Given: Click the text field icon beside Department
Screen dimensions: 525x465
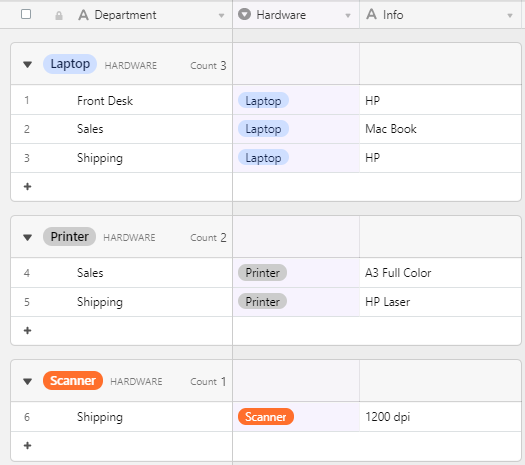Looking at the screenshot, I should (83, 15).
